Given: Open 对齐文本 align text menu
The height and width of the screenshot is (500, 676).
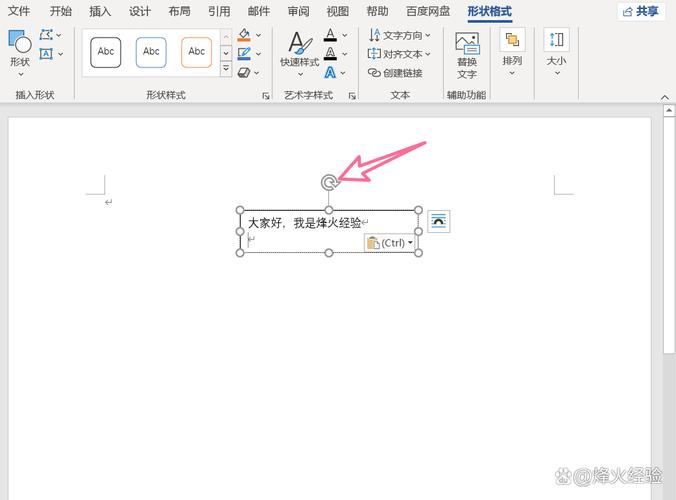Looking at the screenshot, I should (399, 54).
